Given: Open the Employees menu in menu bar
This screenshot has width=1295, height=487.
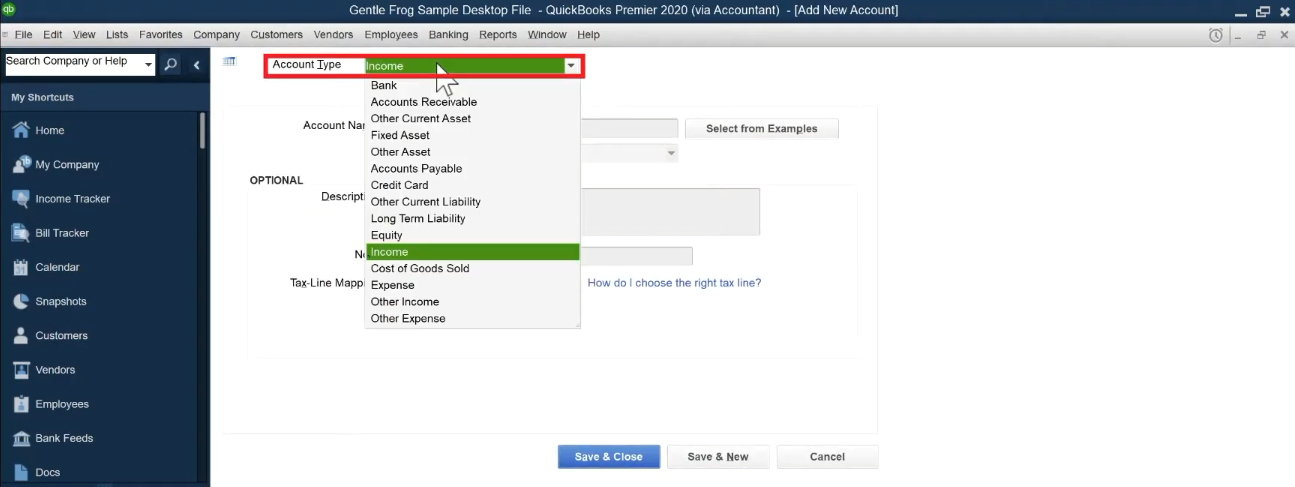Looking at the screenshot, I should coord(391,34).
